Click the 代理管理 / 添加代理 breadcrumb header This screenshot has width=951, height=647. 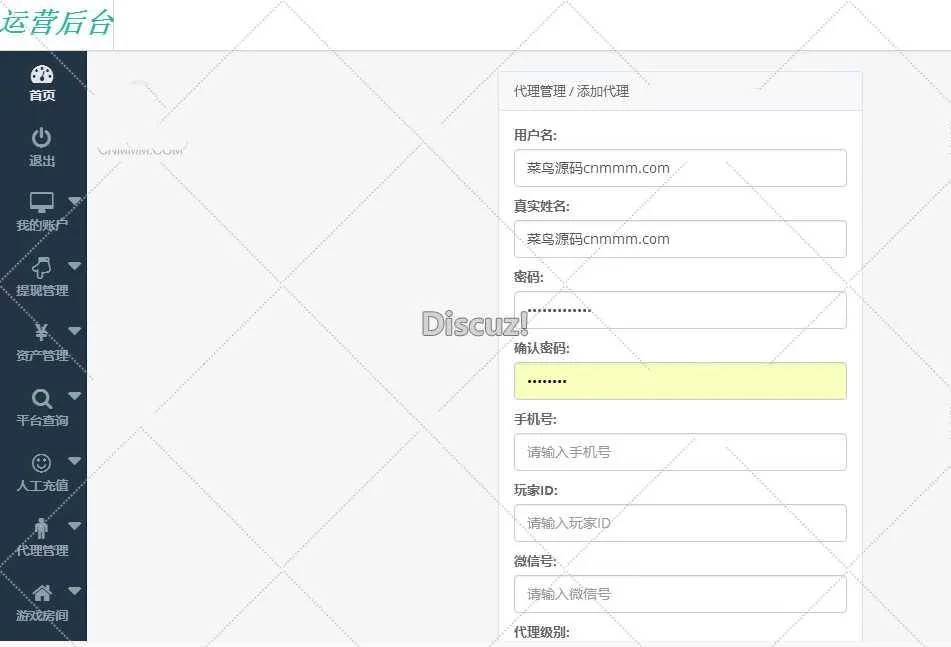(x=571, y=91)
